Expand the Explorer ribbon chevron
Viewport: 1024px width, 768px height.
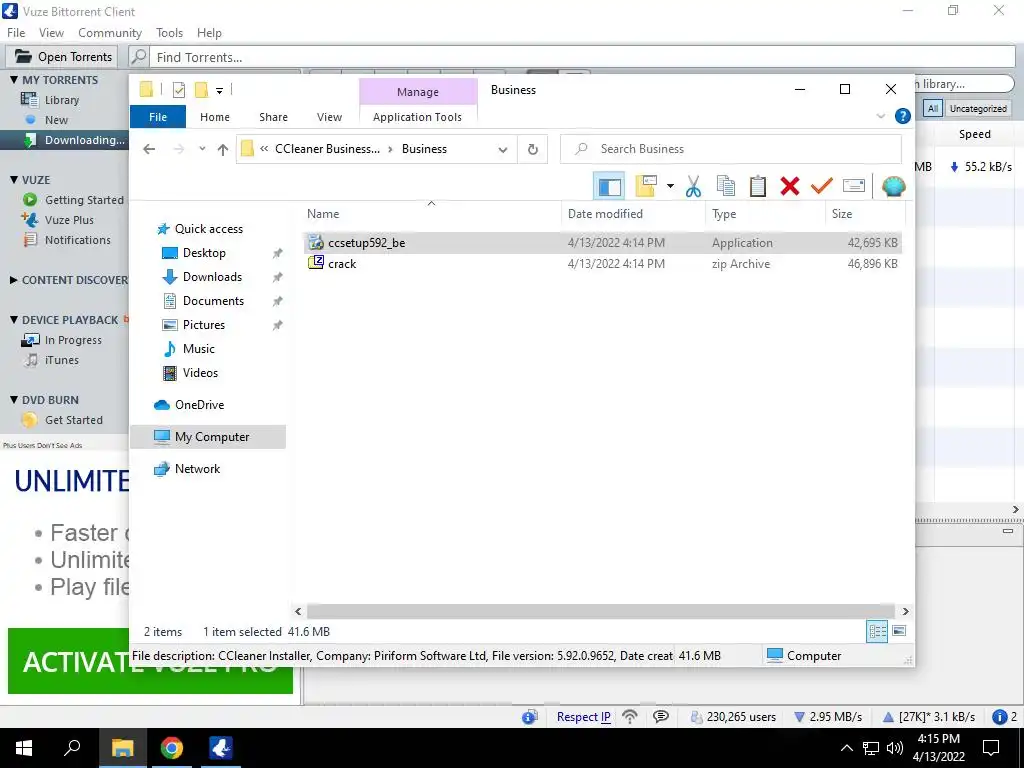880,116
